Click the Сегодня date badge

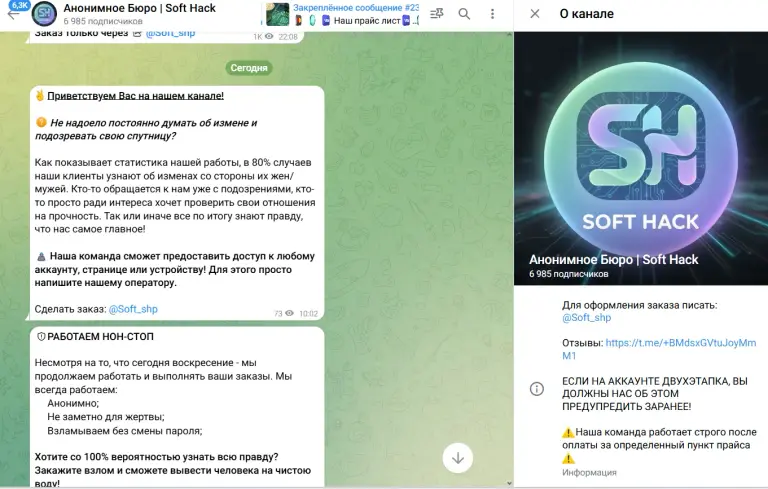[249, 68]
